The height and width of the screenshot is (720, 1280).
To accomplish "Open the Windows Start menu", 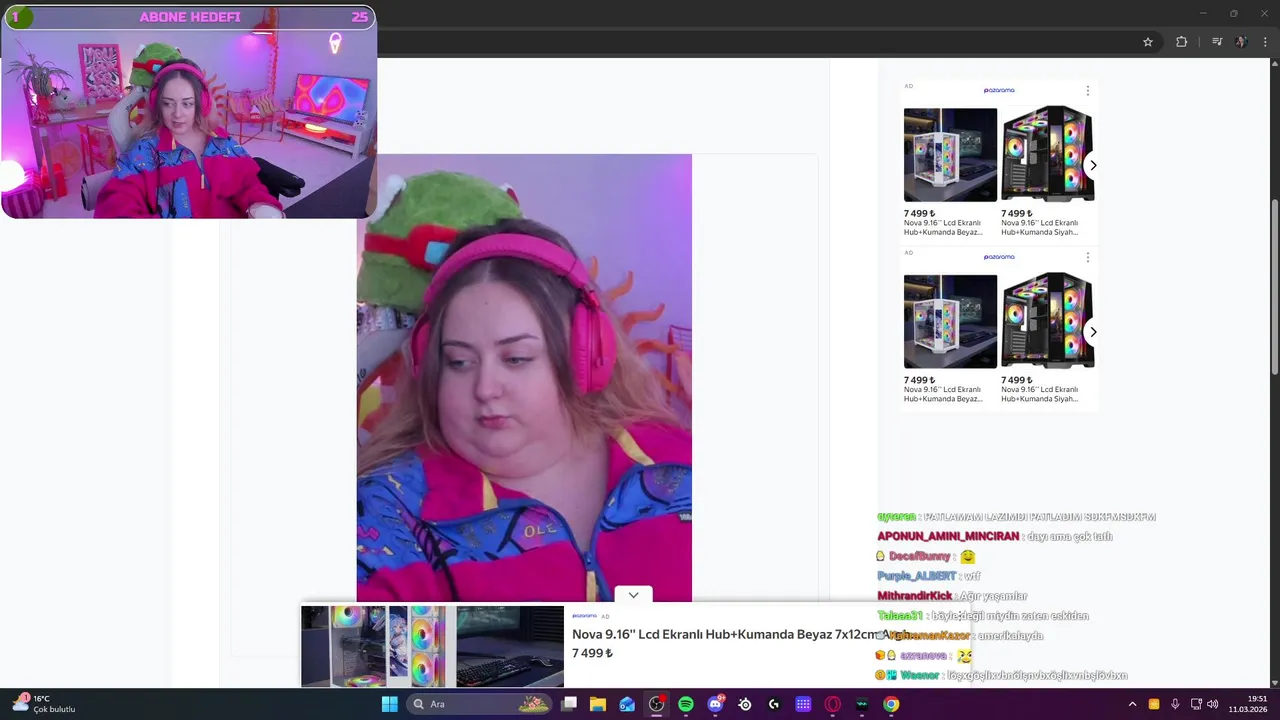I will click(x=390, y=704).
